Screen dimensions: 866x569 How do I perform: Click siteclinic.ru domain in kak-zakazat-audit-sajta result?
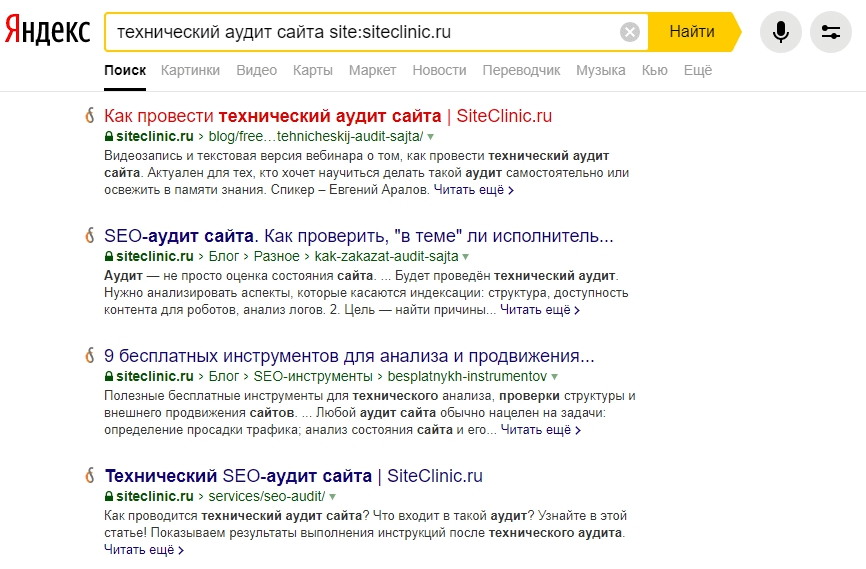click(x=155, y=256)
